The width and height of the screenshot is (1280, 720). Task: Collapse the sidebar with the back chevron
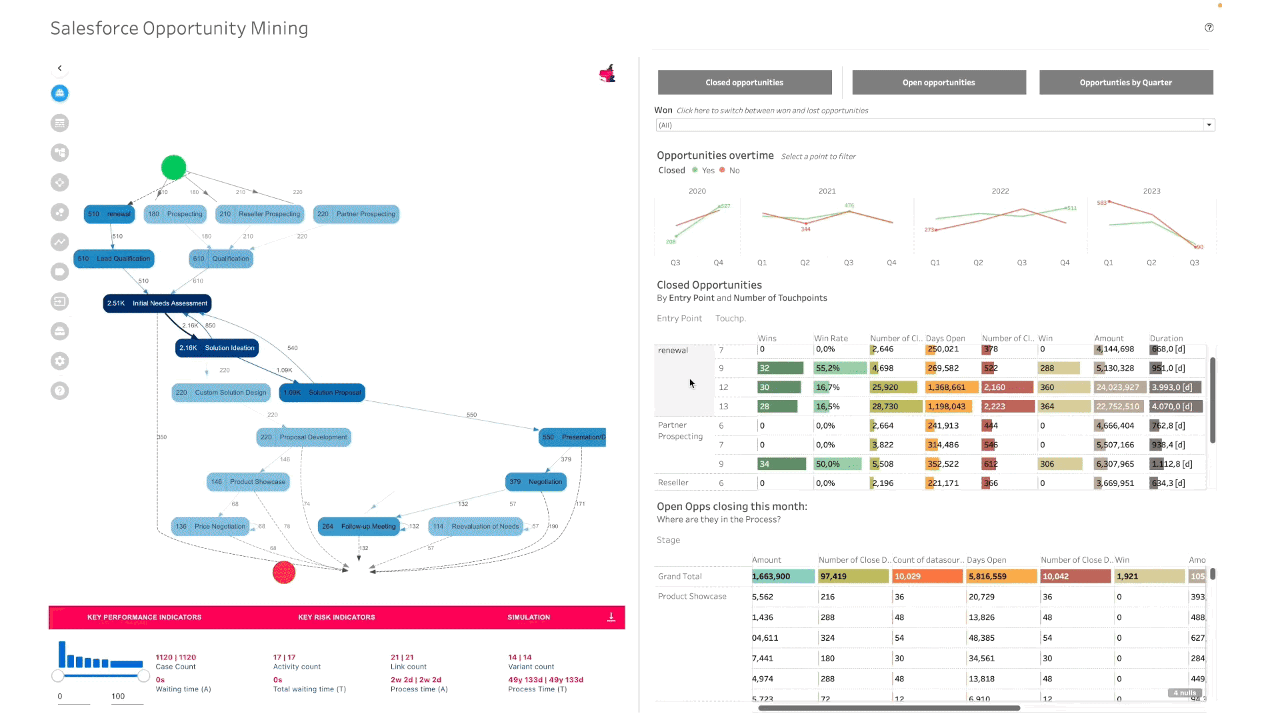coord(59,68)
